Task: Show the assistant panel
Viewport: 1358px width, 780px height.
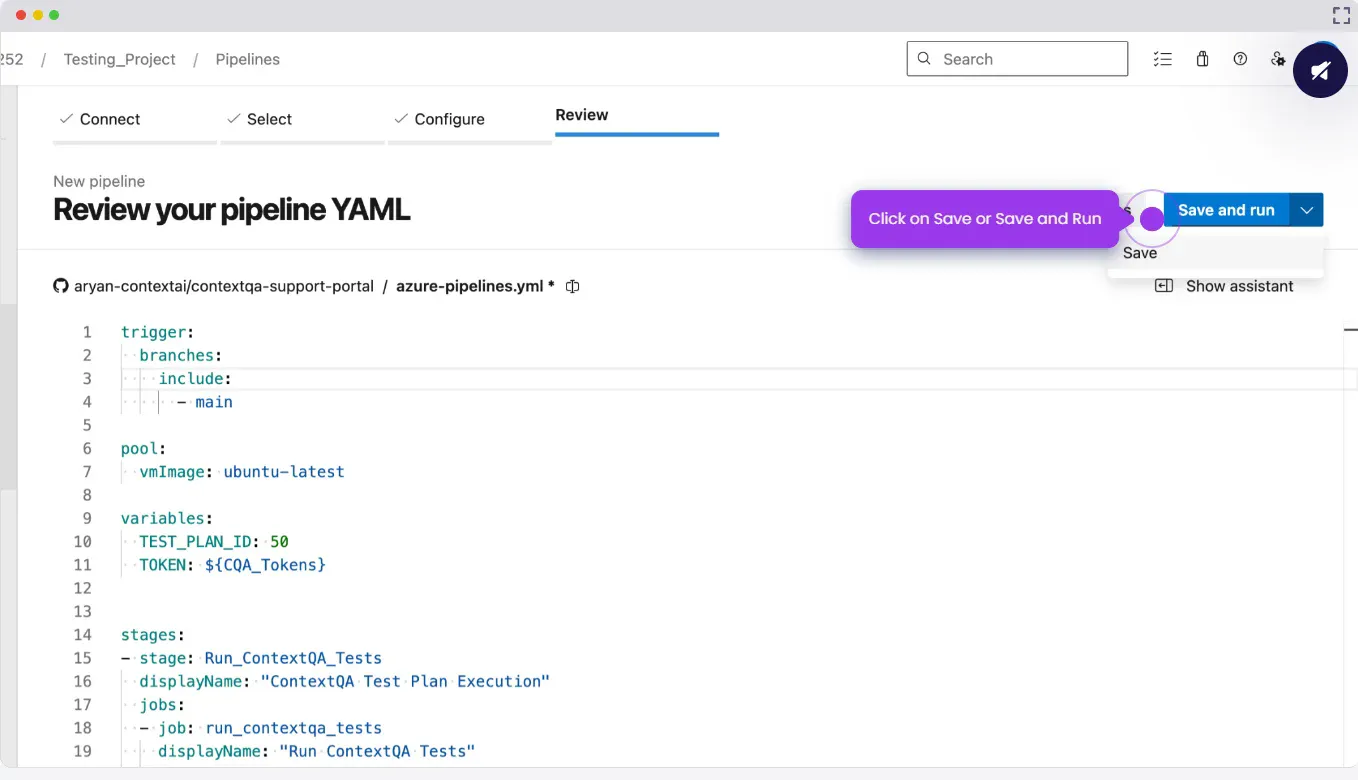Action: coord(1225,286)
